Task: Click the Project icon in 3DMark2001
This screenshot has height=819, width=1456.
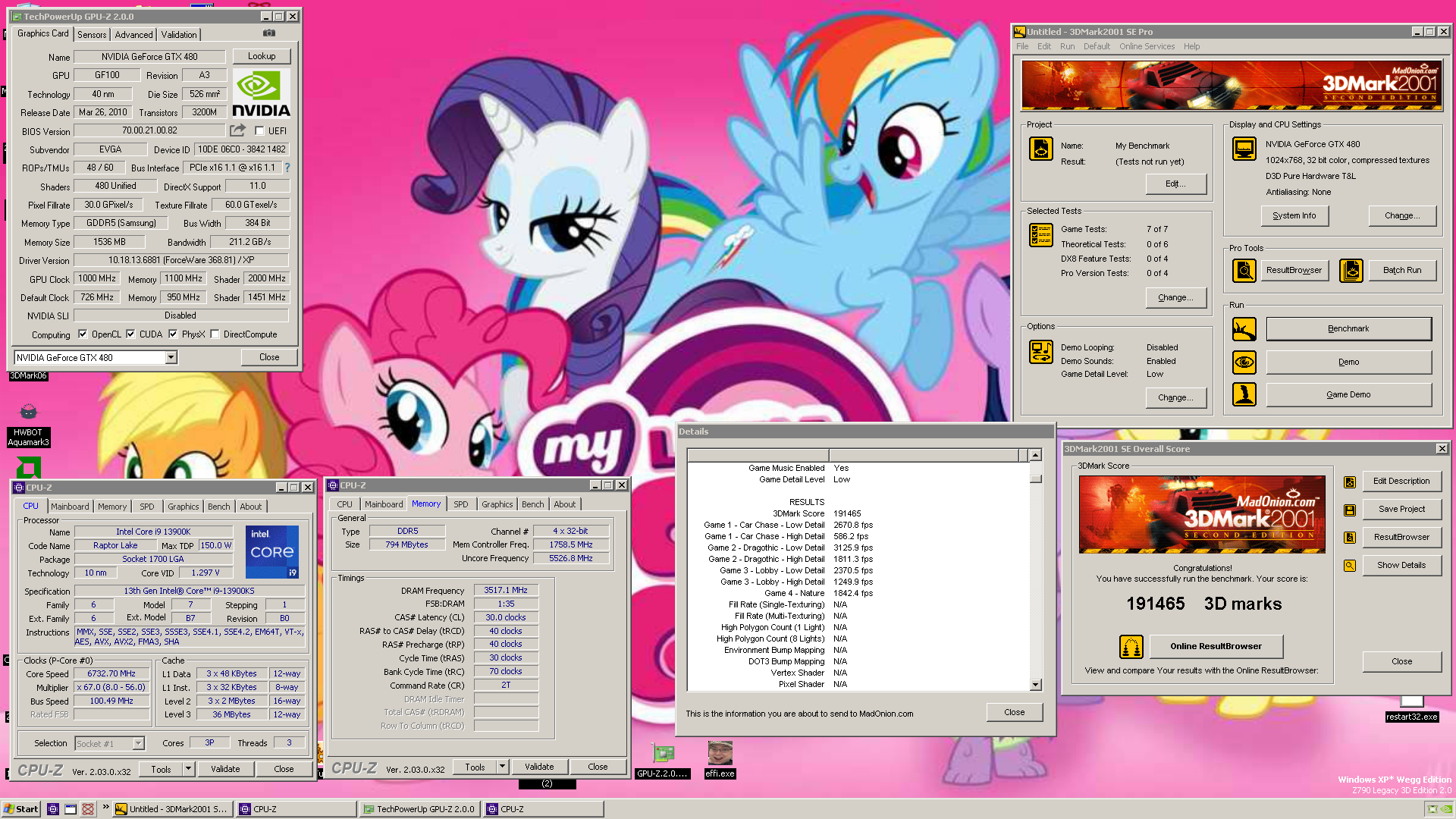Action: (1041, 149)
